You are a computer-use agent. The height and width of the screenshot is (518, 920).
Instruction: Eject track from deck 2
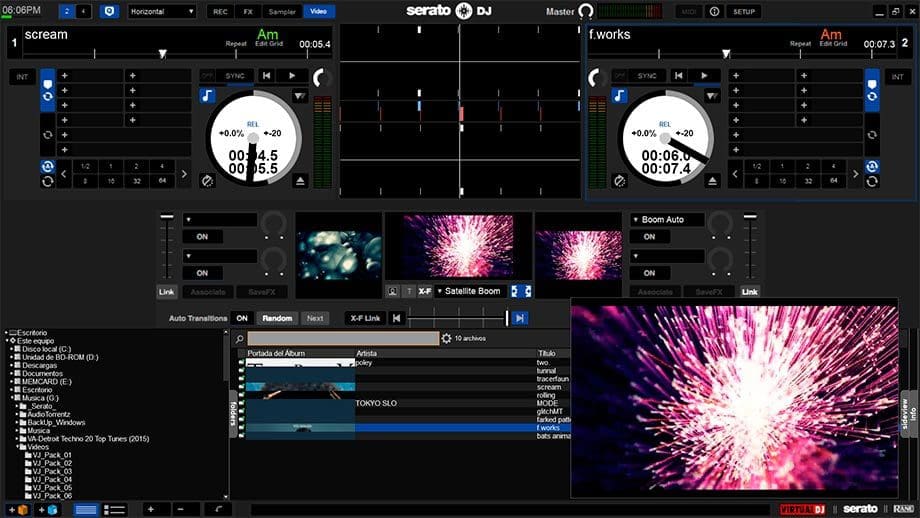click(x=712, y=181)
